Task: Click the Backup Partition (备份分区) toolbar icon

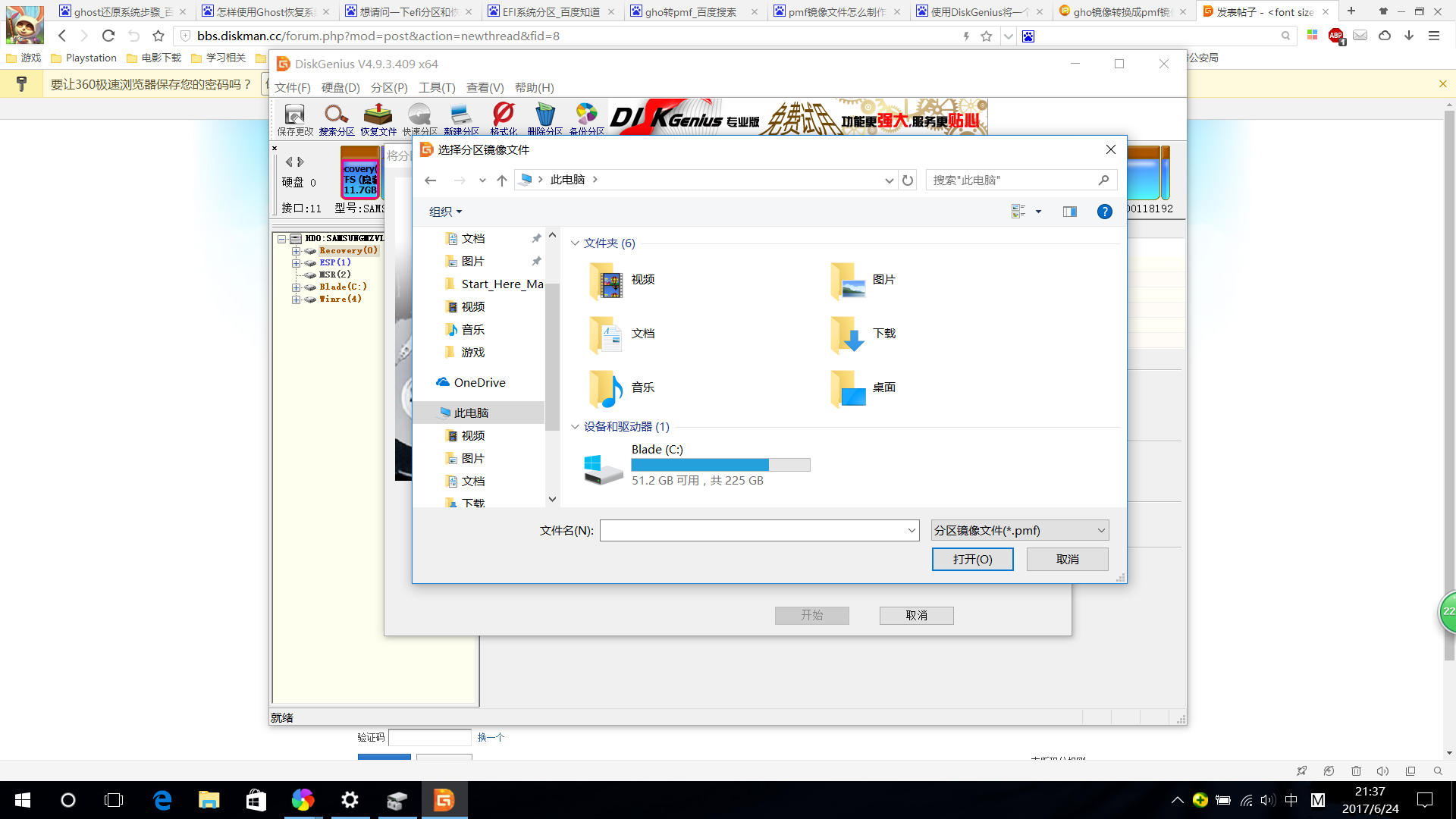Action: coord(586,119)
